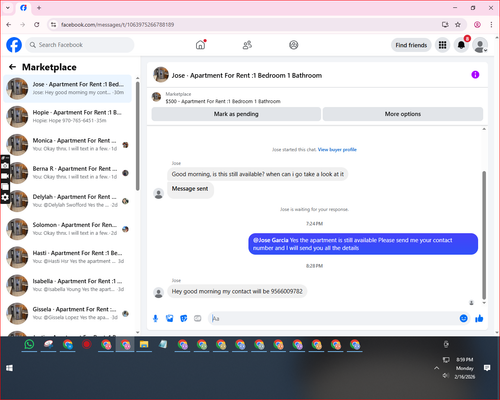The image size is (500, 400).
Task: Open the Home feed icon
Action: [200, 45]
